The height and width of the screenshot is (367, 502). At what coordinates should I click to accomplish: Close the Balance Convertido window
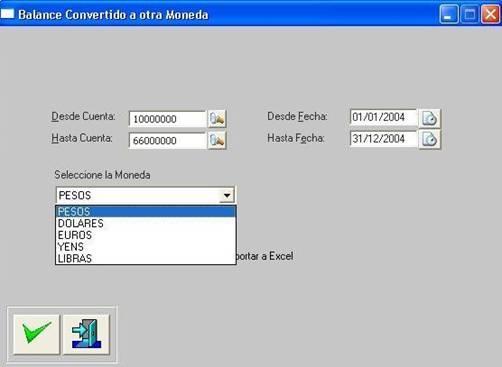(490, 14)
